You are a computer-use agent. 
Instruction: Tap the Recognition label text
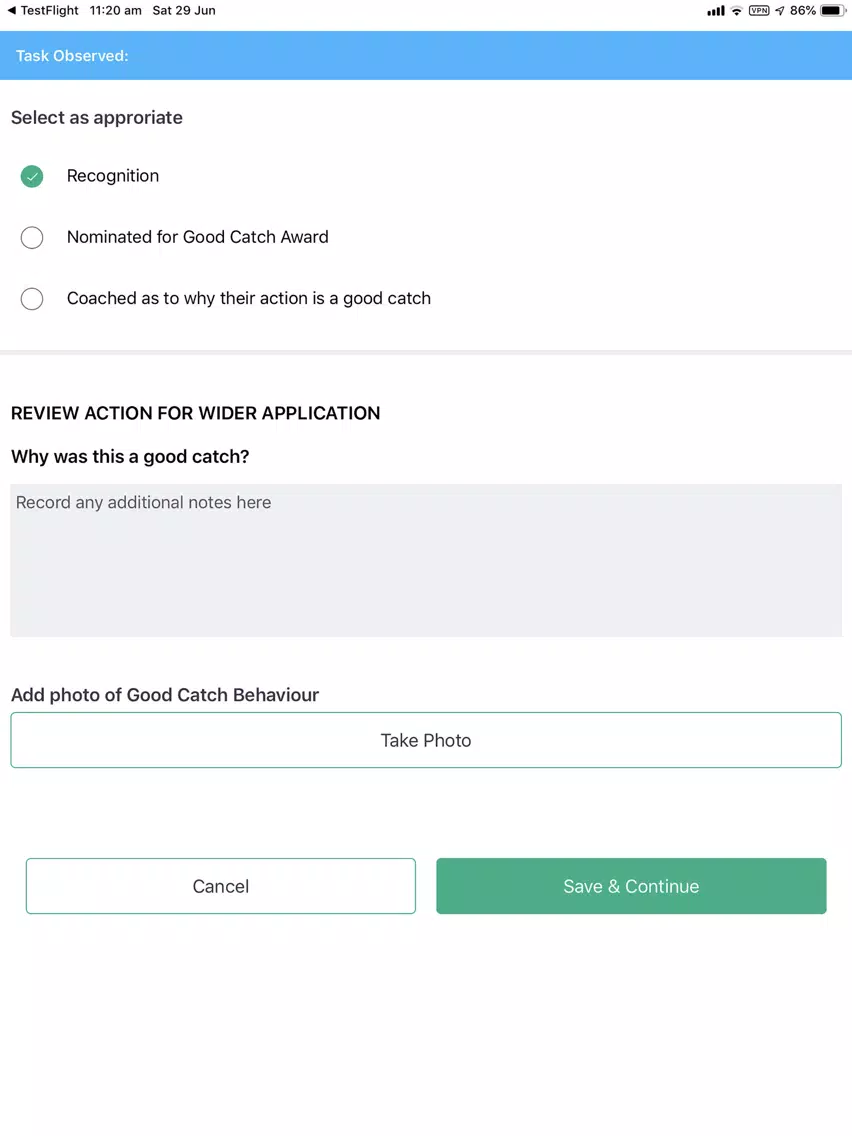(x=113, y=176)
